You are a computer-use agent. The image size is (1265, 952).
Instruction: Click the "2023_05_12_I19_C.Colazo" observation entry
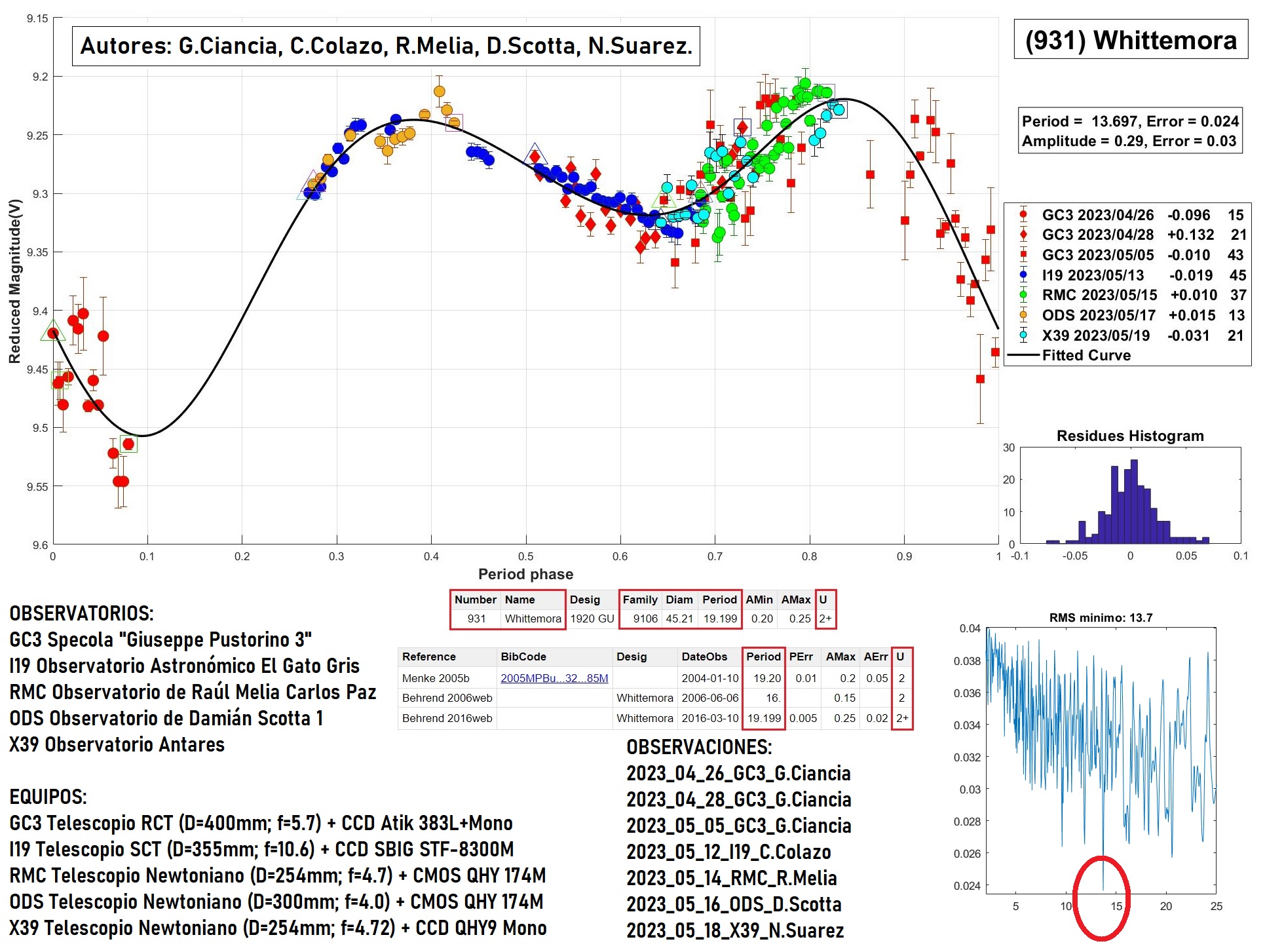728,852
